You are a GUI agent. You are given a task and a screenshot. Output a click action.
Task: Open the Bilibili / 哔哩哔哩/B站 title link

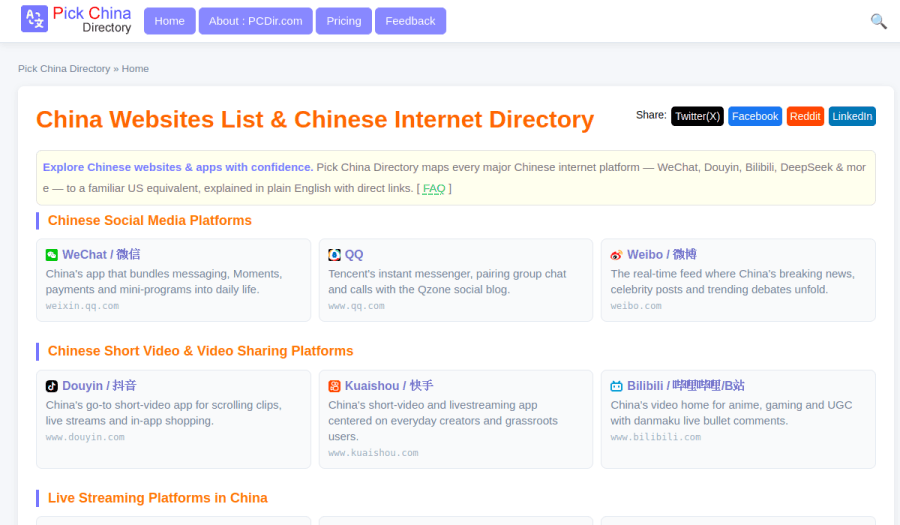tap(685, 386)
